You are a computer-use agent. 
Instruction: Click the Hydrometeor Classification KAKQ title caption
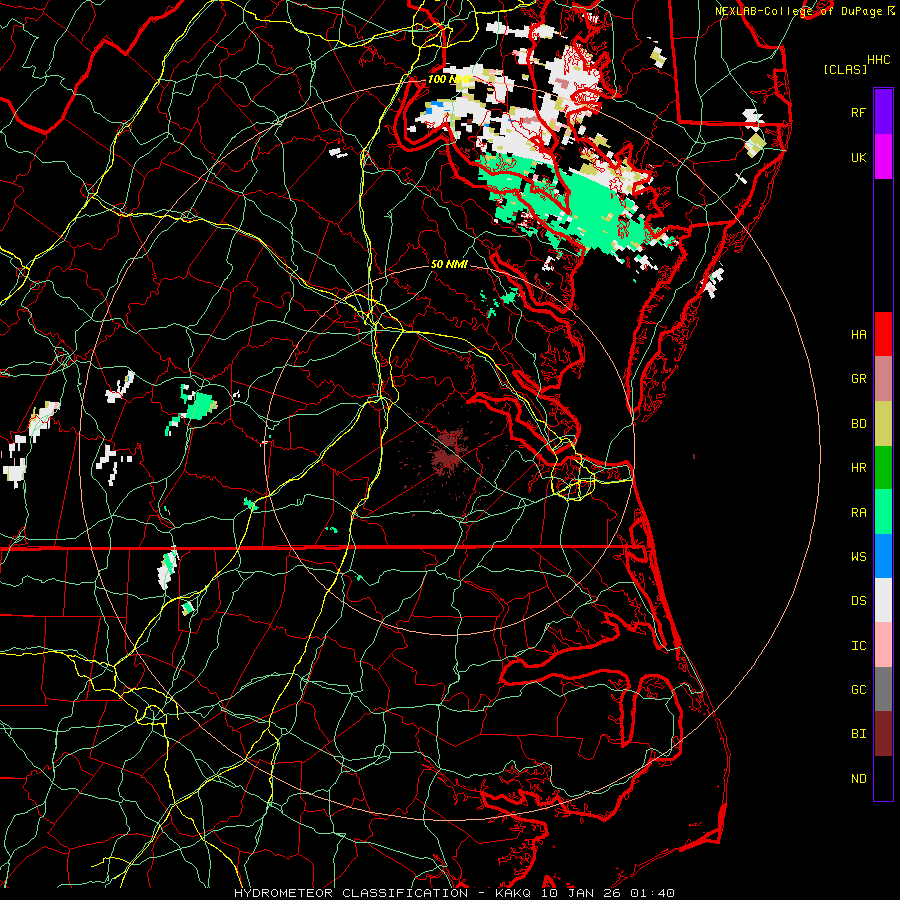tap(454, 893)
